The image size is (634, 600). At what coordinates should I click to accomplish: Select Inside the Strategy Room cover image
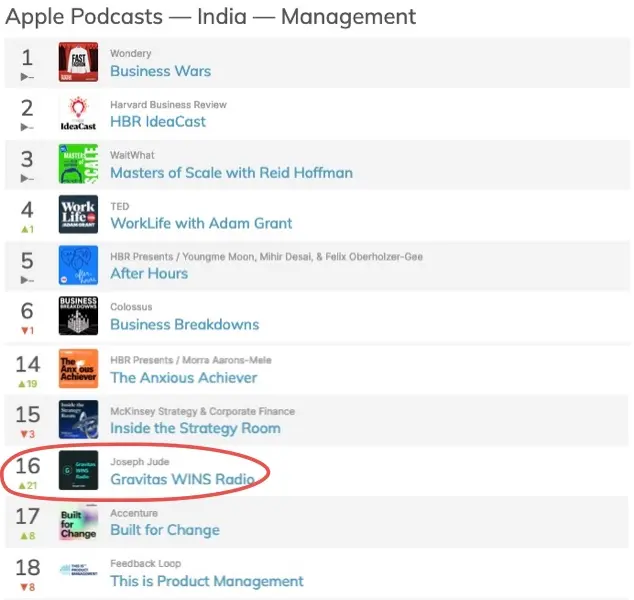tap(78, 420)
